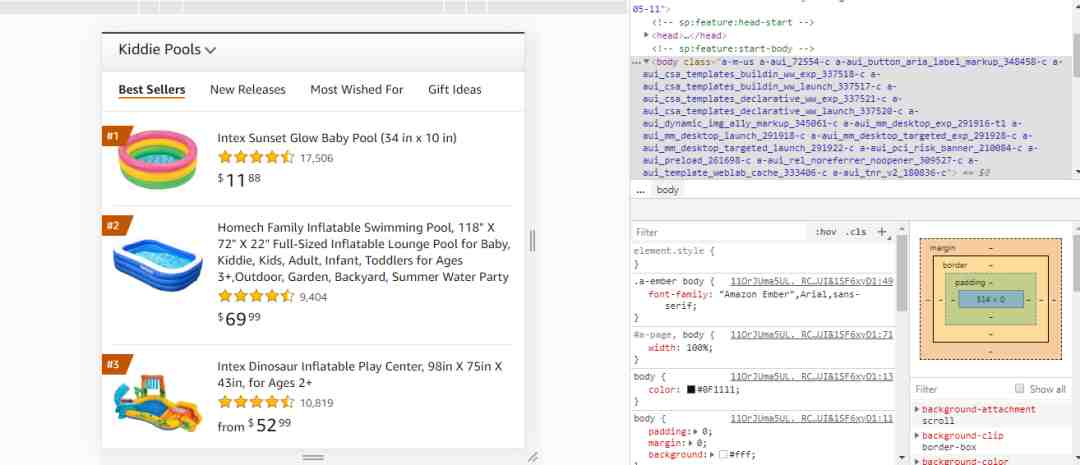Click the element.style rule block
Image resolution: width=1080 pixels, height=465 pixels.
coord(763,258)
